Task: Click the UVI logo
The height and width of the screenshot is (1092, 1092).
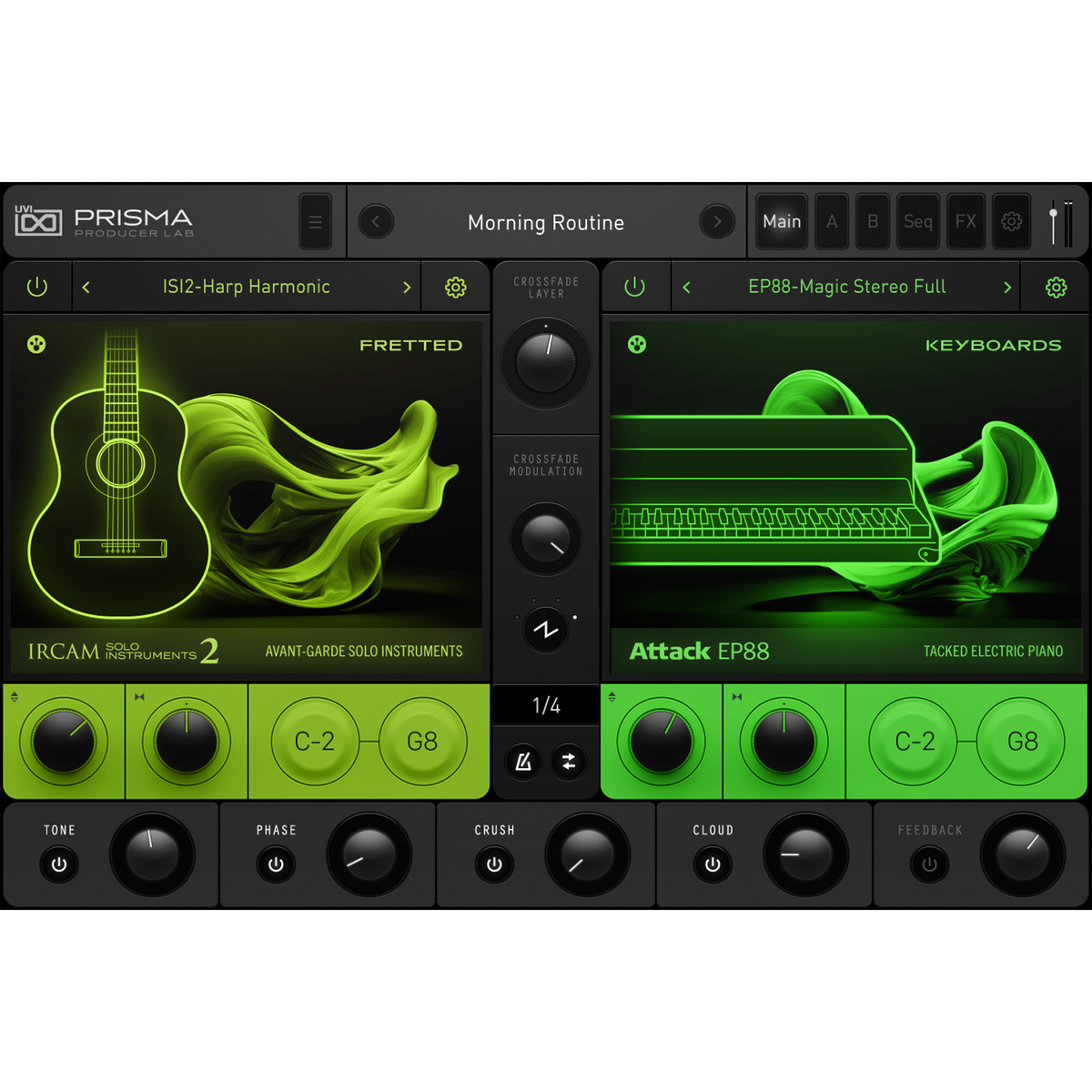Action: (38, 220)
